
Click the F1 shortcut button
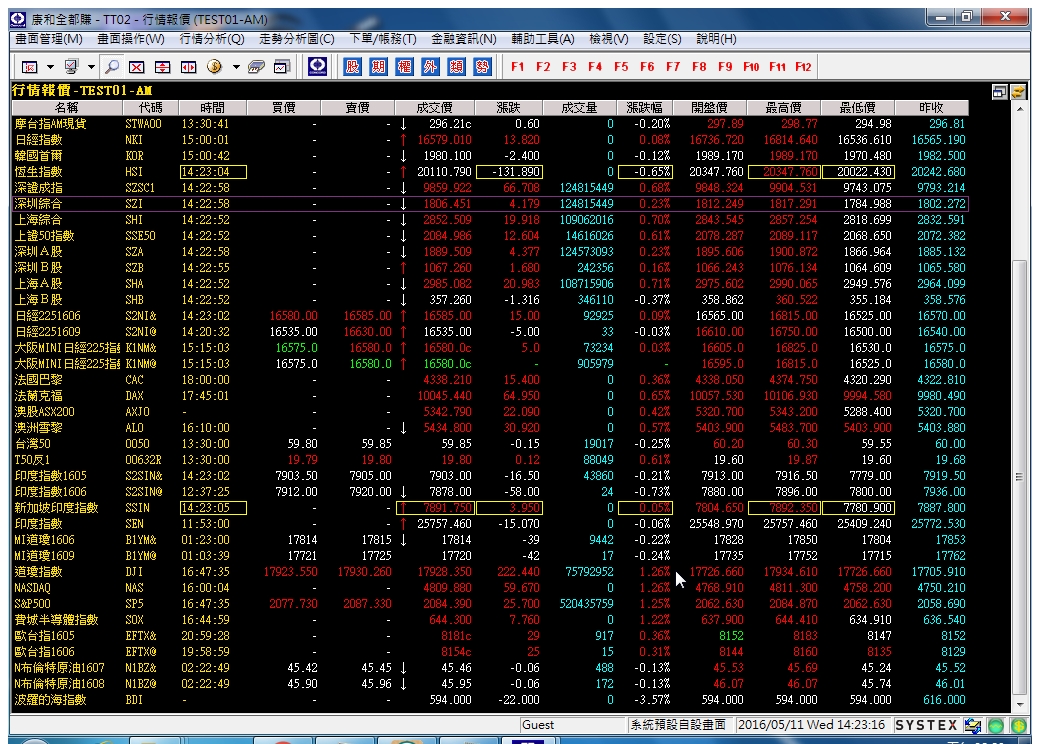point(517,67)
